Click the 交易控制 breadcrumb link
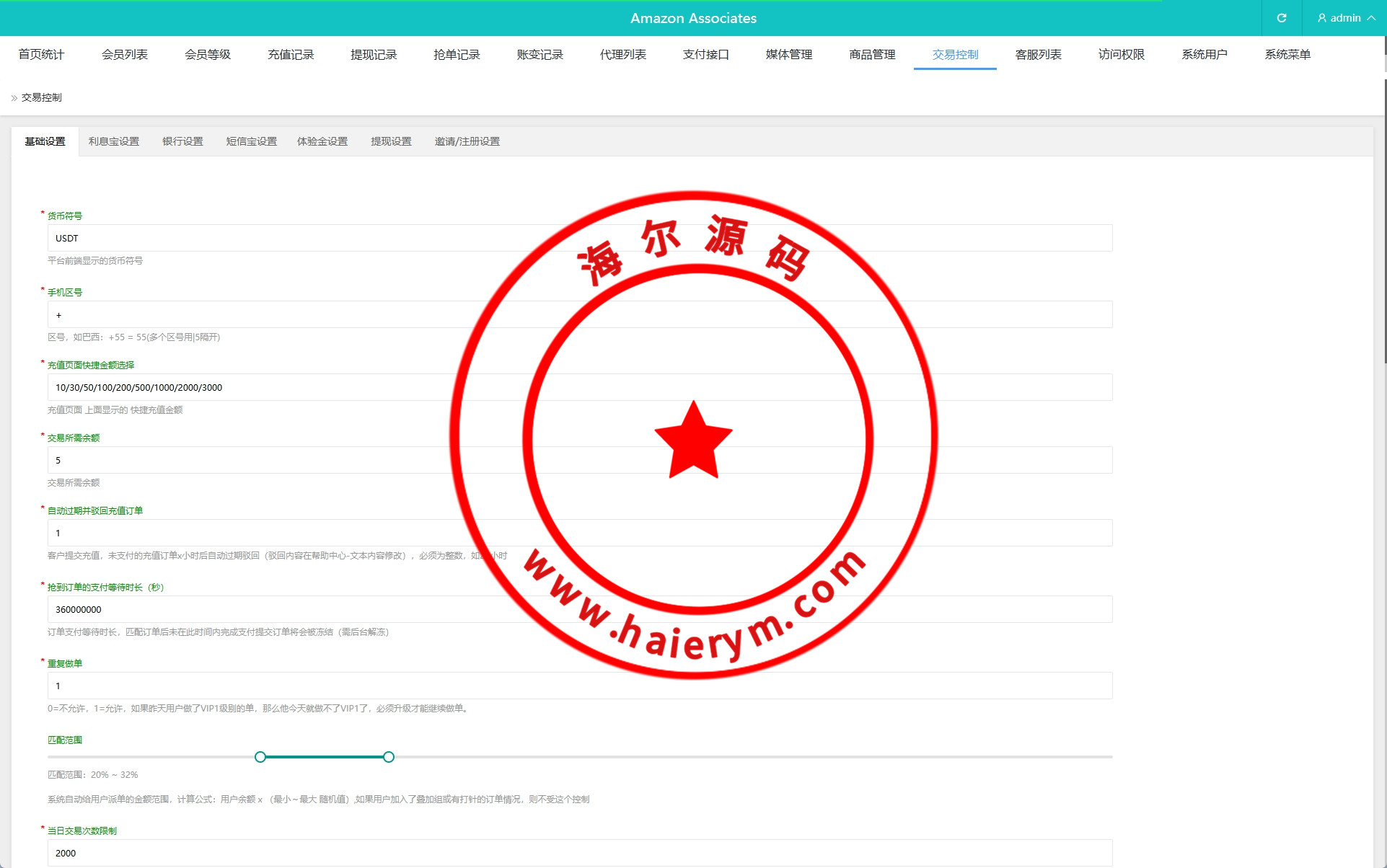 42,97
